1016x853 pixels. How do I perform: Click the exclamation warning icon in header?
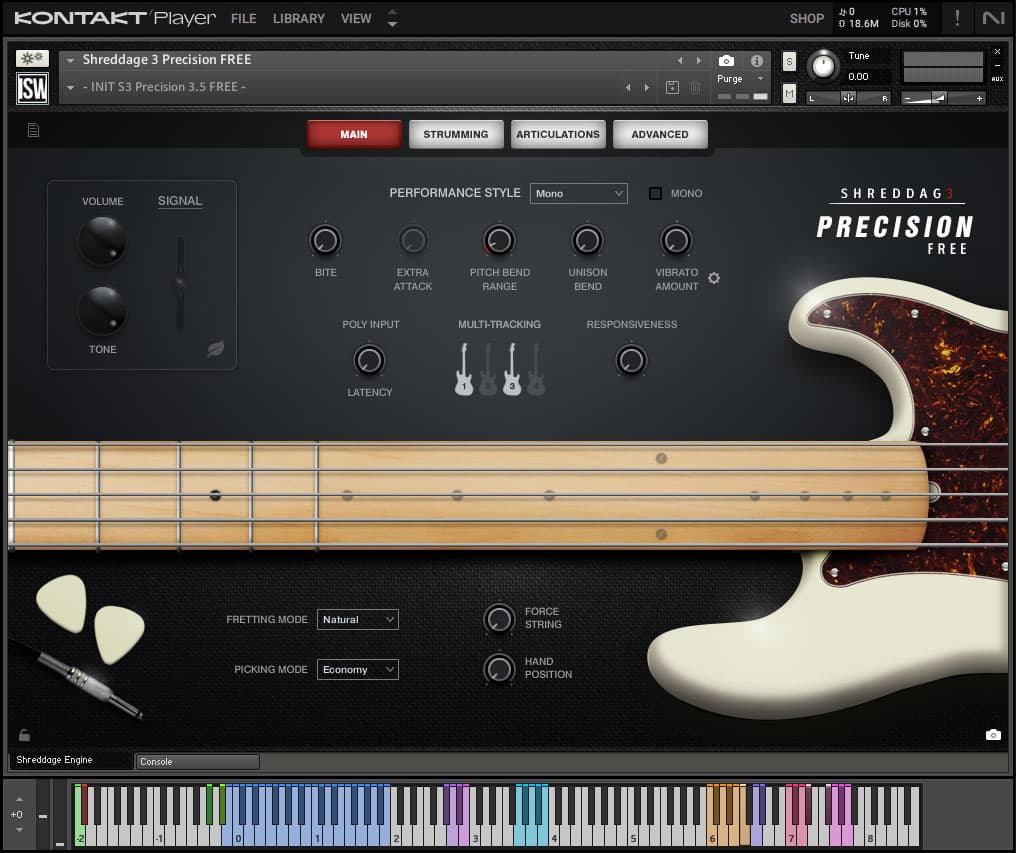pyautogui.click(x=957, y=18)
